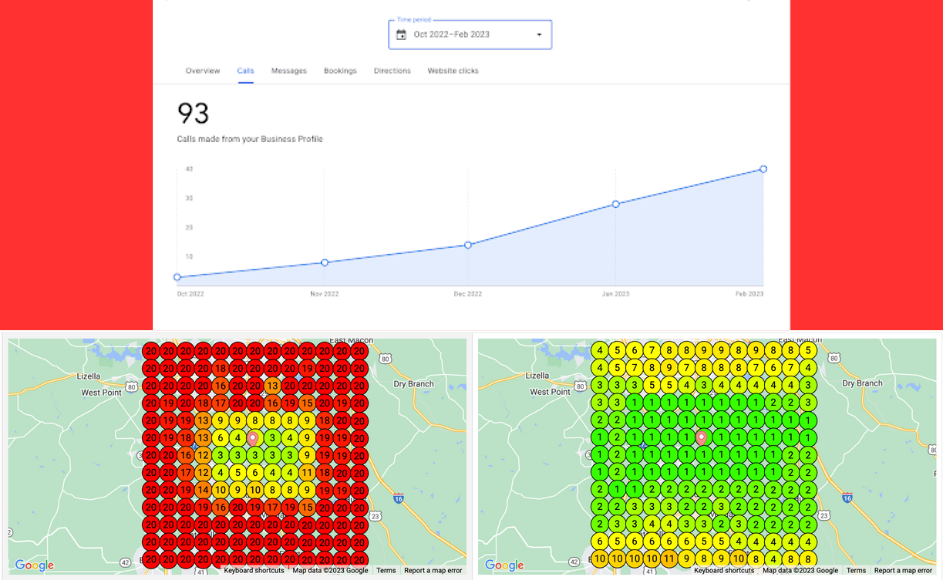The height and width of the screenshot is (580, 943).
Task: Expand the Time period dropdown arrow
Action: pyautogui.click(x=539, y=35)
